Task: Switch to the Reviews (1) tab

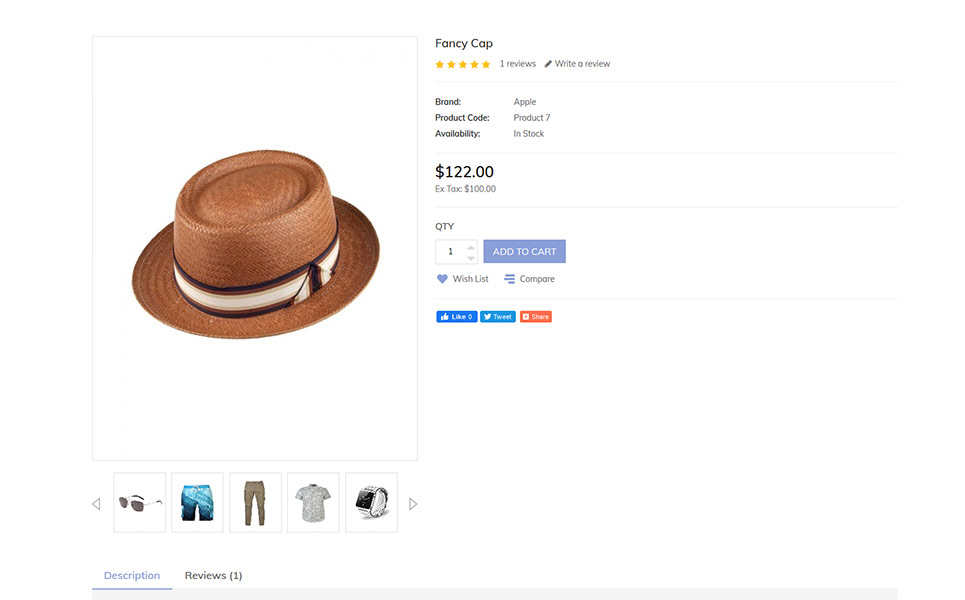Action: [214, 575]
